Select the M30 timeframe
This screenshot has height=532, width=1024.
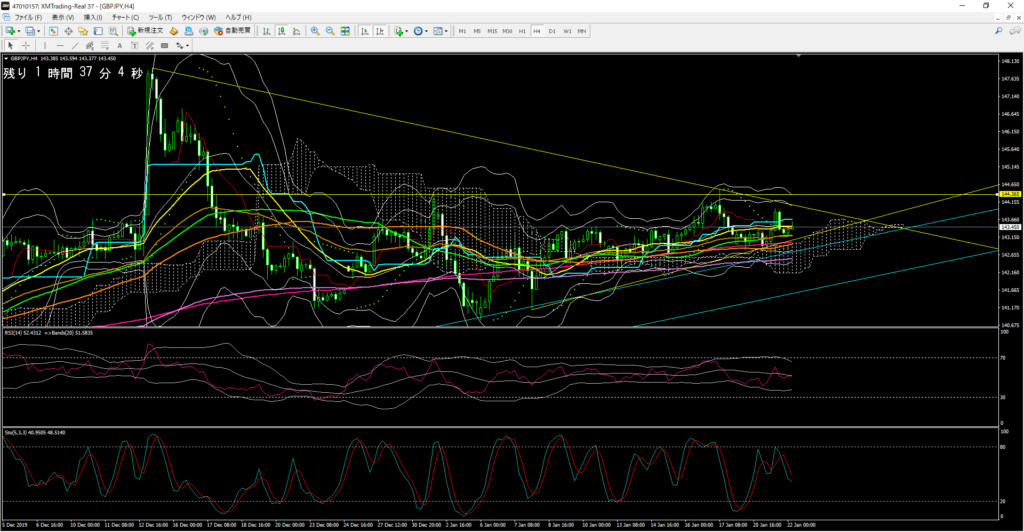(x=507, y=31)
